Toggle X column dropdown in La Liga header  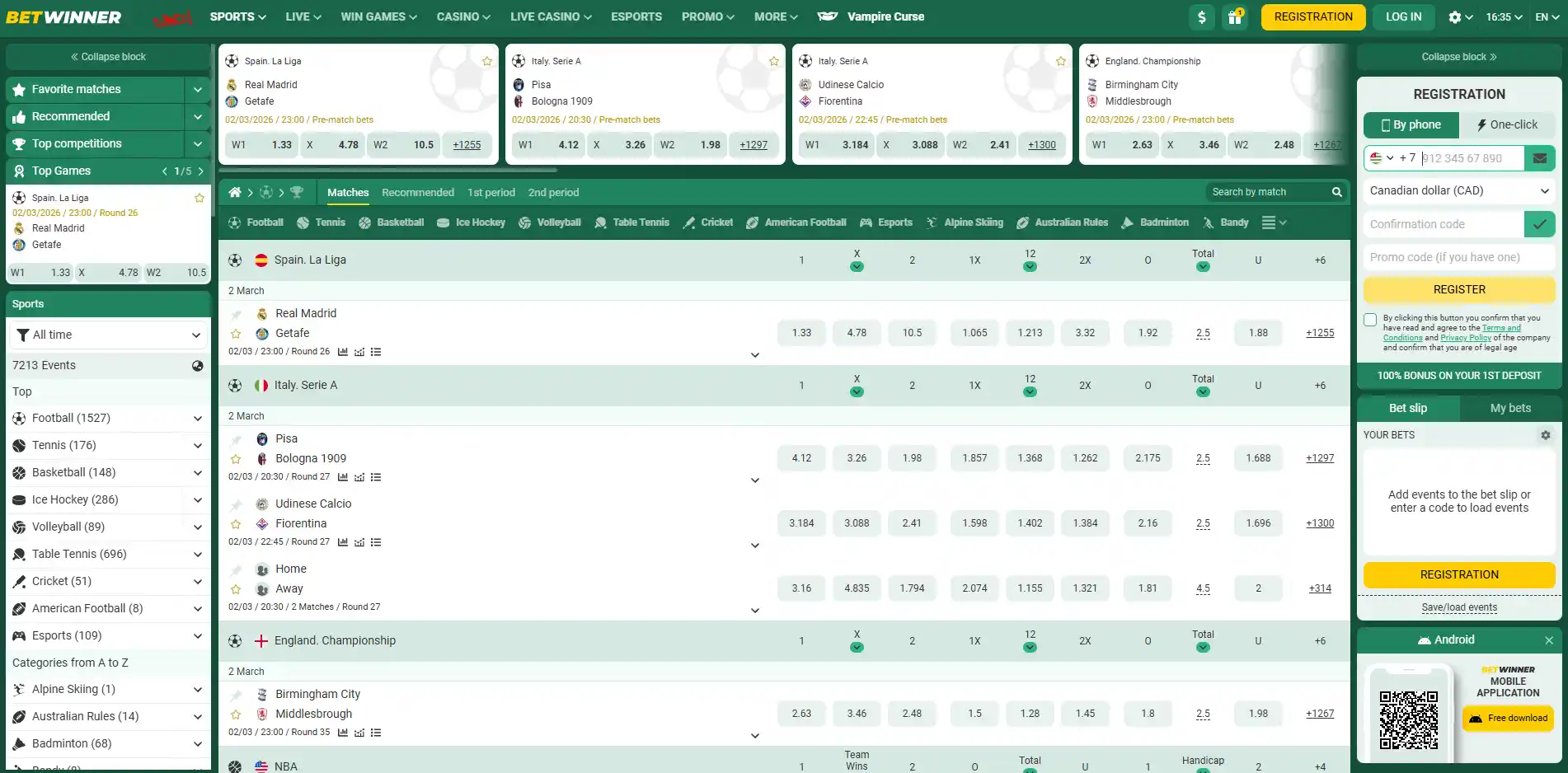tap(857, 267)
